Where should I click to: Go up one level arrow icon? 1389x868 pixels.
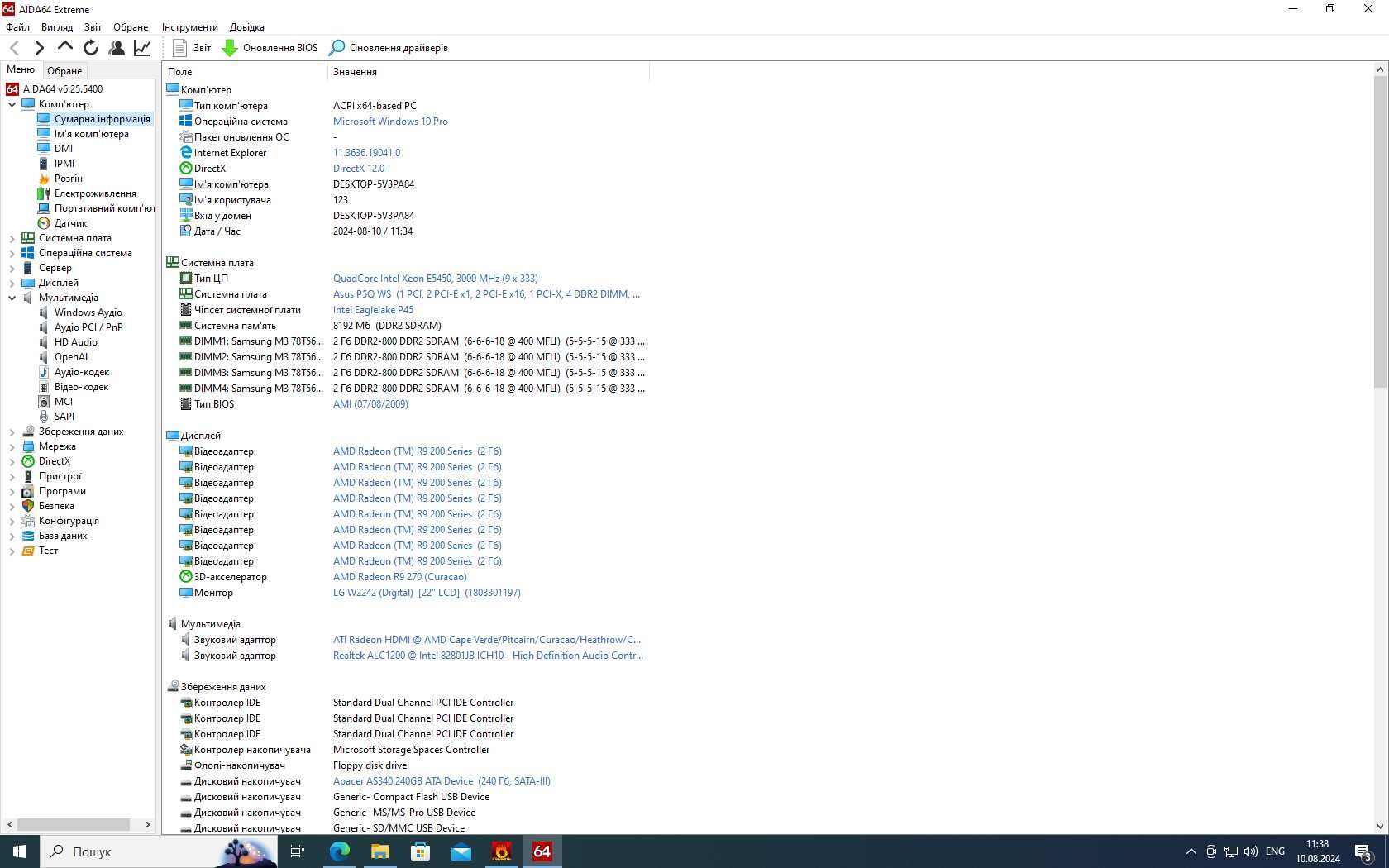[65, 48]
